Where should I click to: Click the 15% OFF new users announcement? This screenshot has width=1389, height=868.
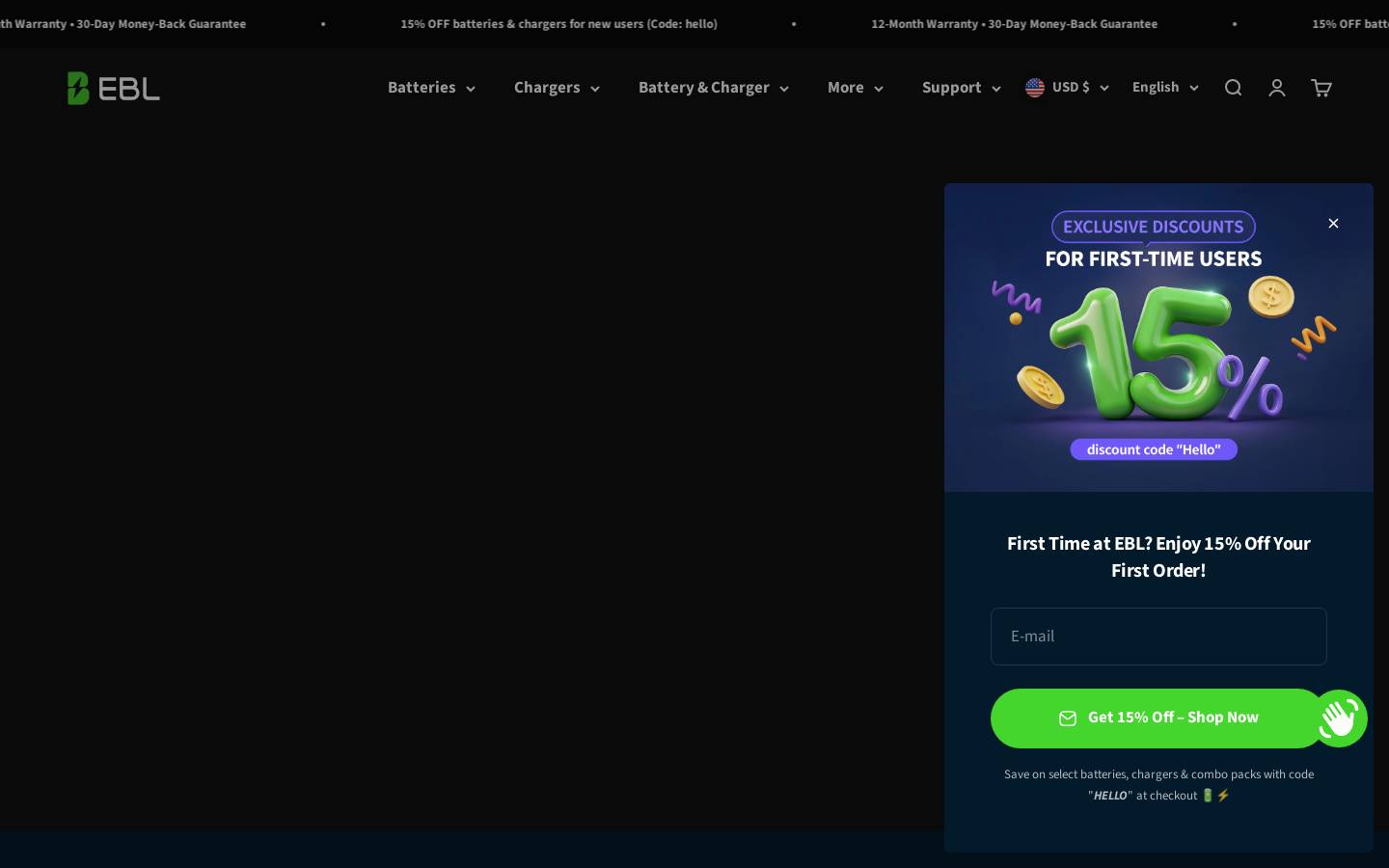[x=558, y=24]
